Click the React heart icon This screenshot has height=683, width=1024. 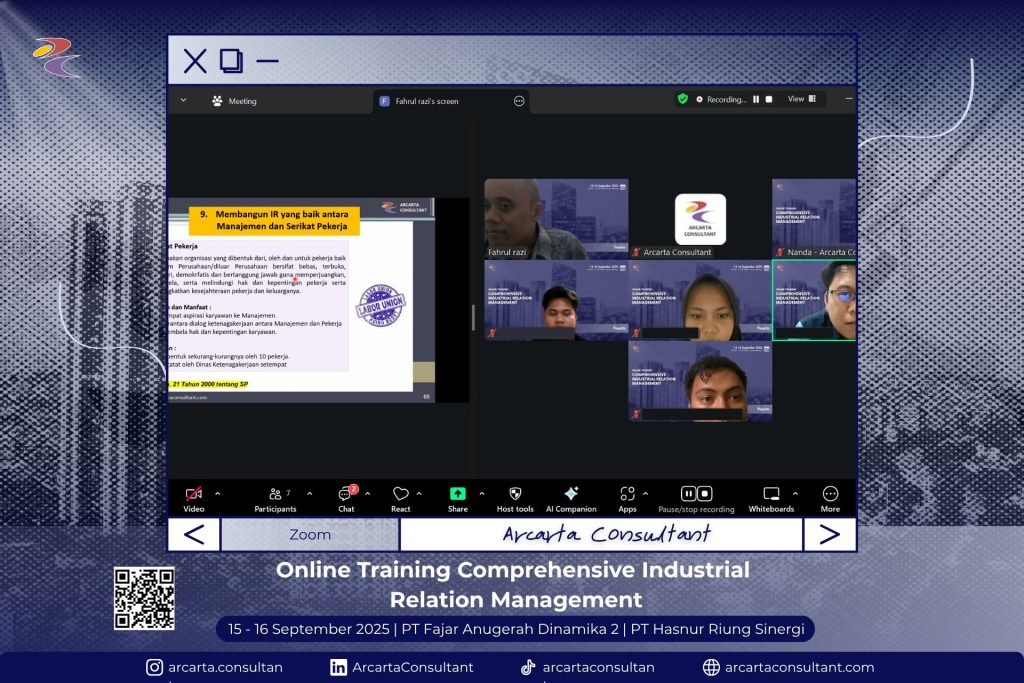click(x=400, y=494)
